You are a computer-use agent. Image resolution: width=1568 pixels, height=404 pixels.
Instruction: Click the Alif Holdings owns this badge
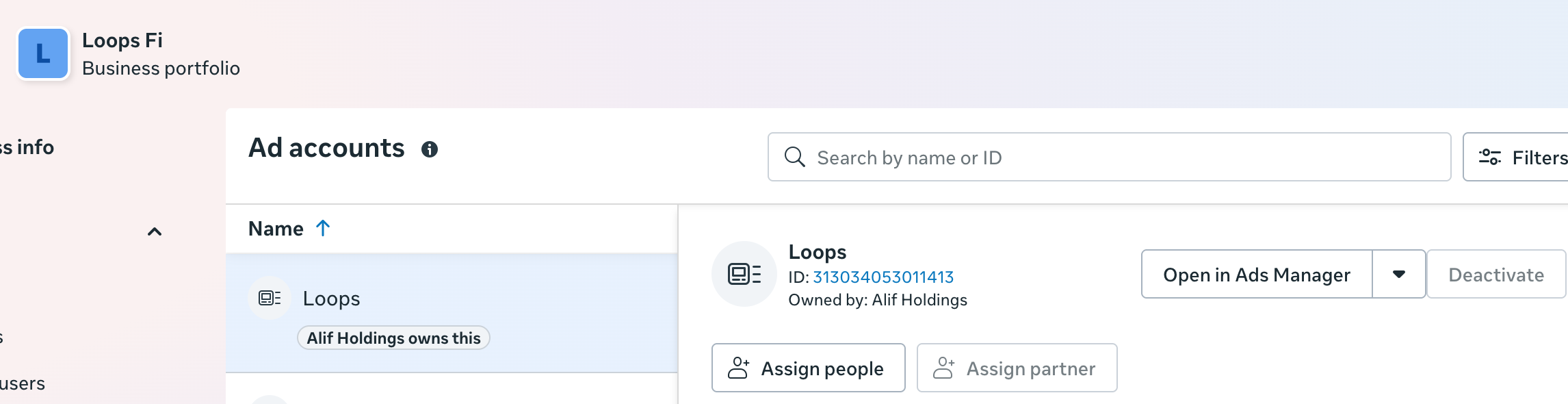coord(393,338)
